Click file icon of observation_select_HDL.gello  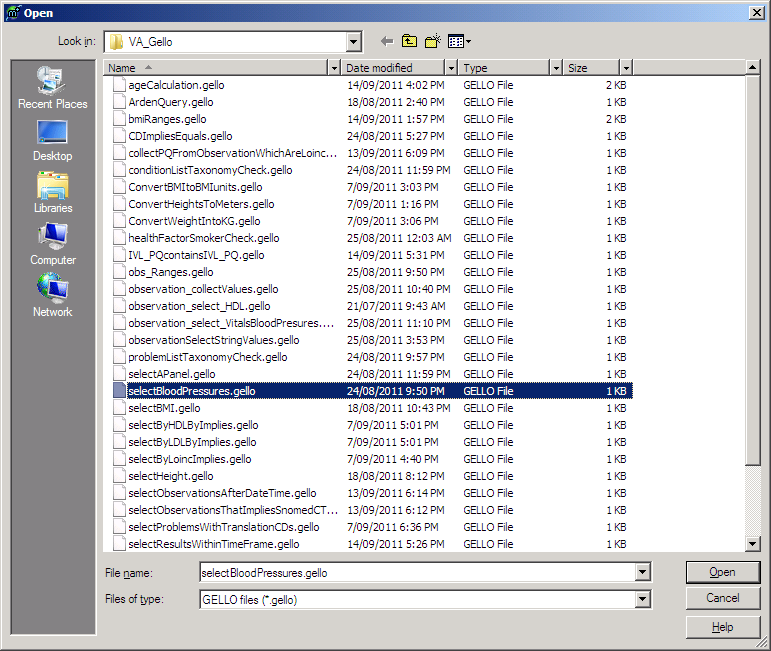click(119, 306)
